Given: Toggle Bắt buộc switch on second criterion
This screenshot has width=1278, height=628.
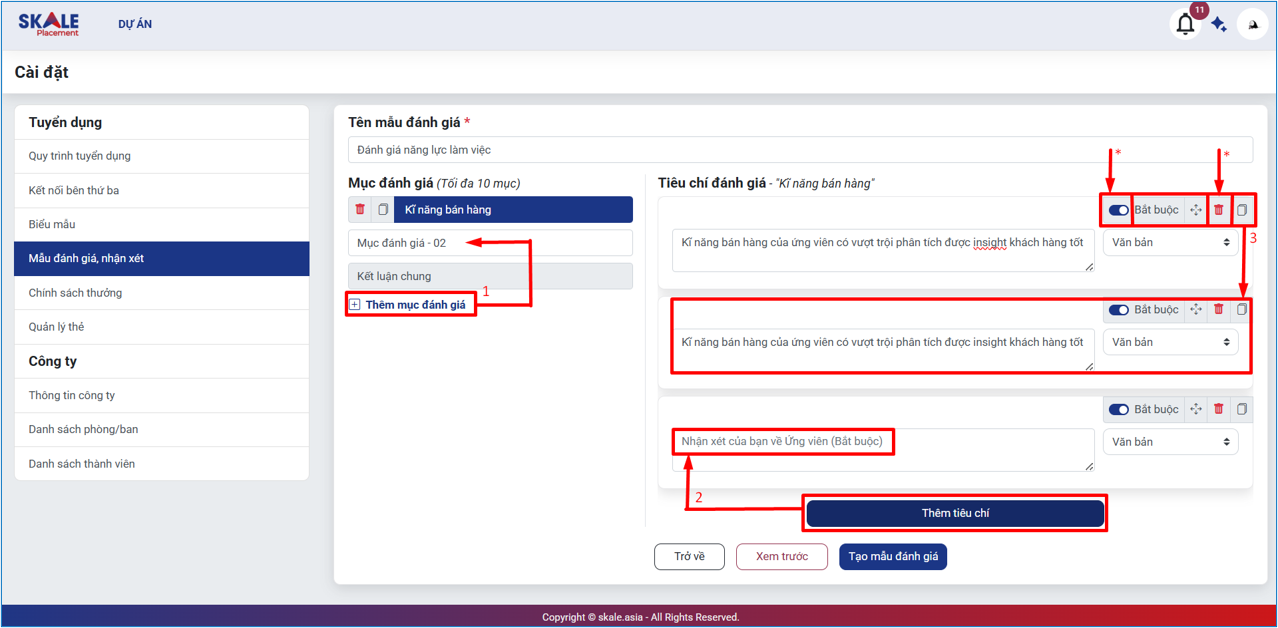Looking at the screenshot, I should 1118,310.
